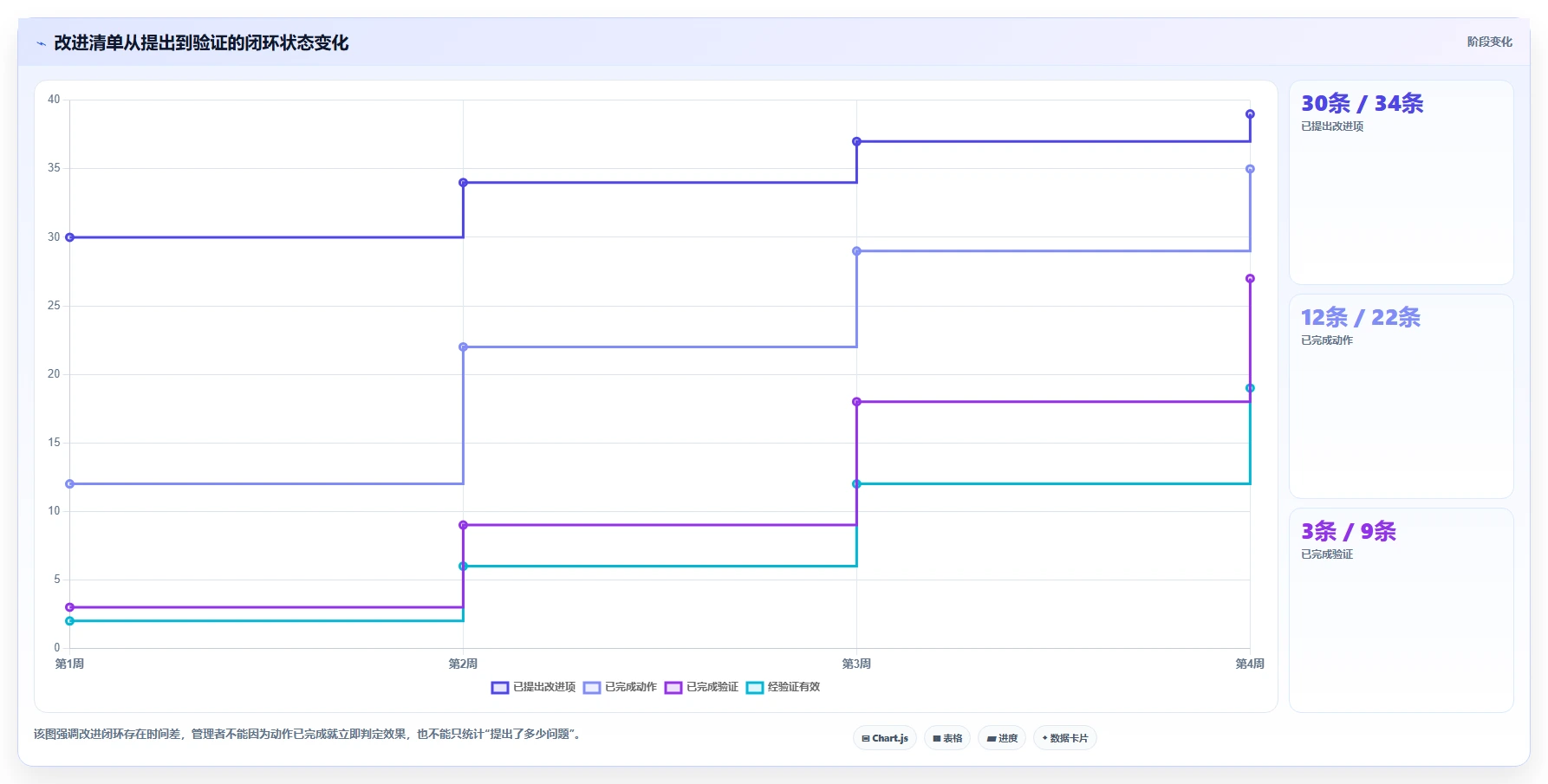Click 已完成动作 data point at 第2周 (22)
The width and height of the screenshot is (1548, 784).
coord(463,347)
